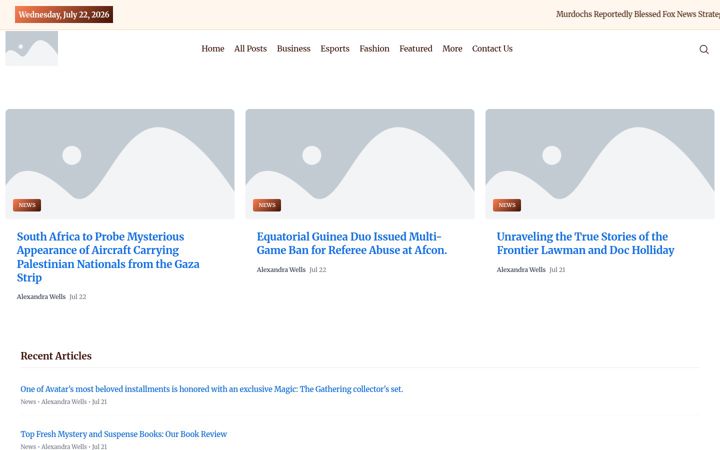Read South Africa to Probe Mysterious Appearance article
Screen dimensions: 720x450
coord(108,257)
